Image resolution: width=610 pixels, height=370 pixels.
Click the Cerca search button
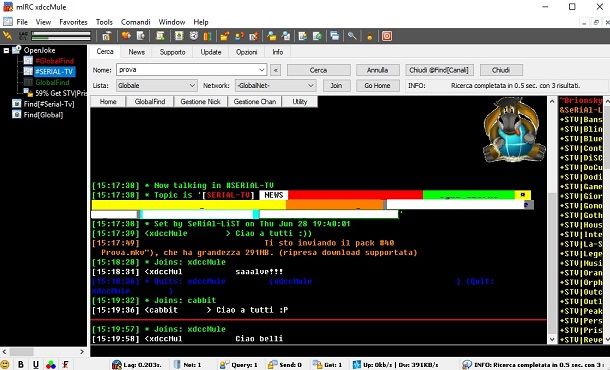point(319,70)
